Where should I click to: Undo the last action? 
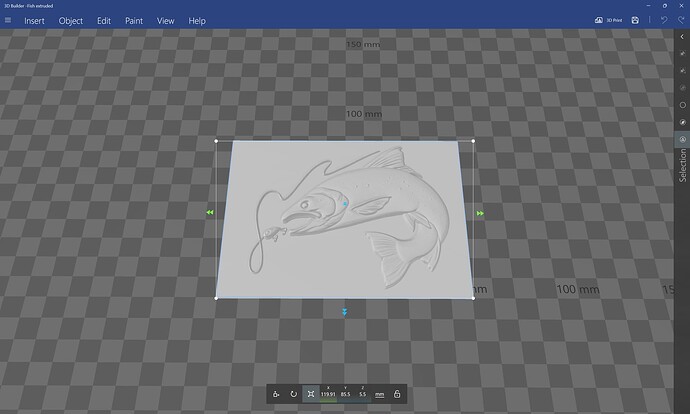pos(664,20)
